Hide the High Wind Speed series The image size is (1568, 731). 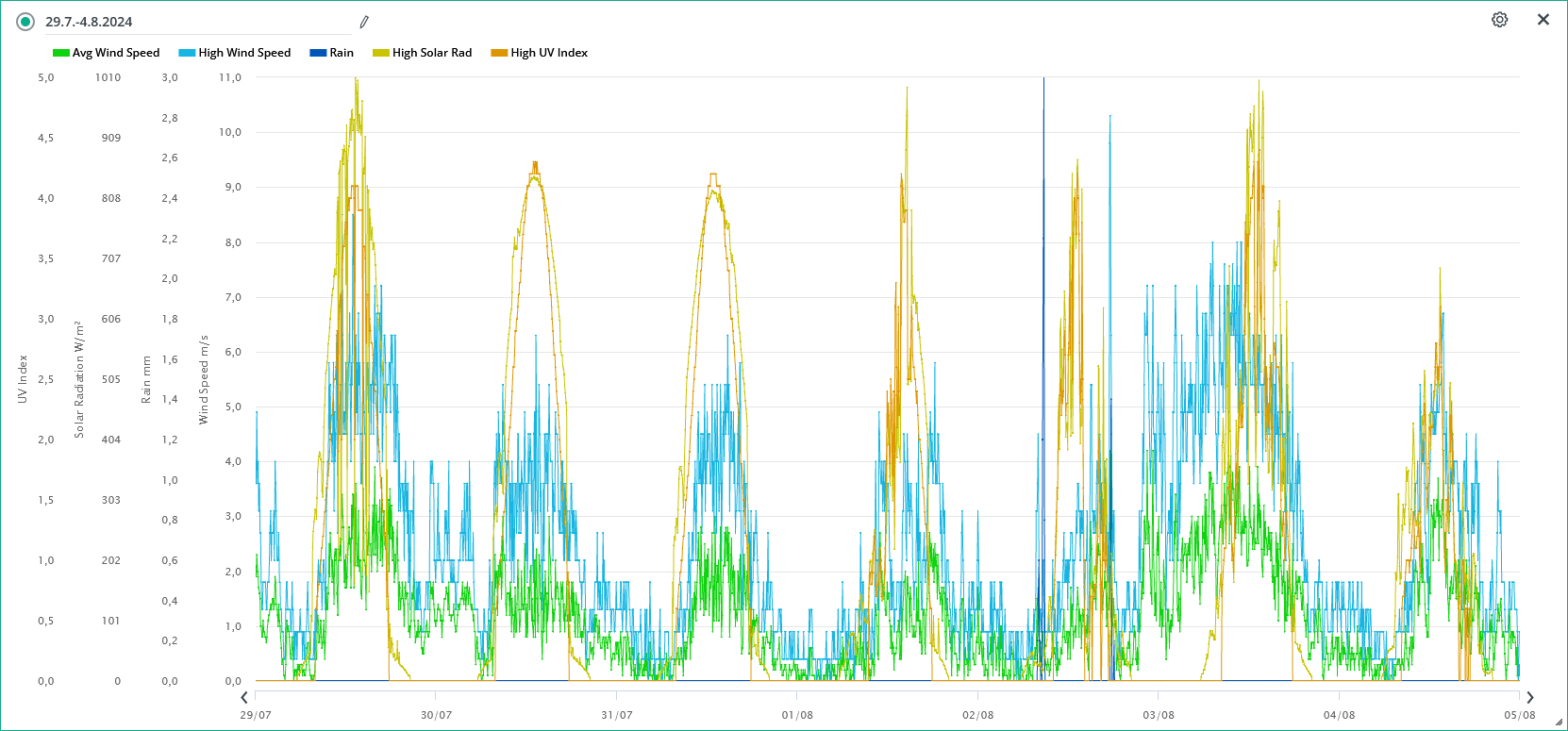[x=235, y=53]
